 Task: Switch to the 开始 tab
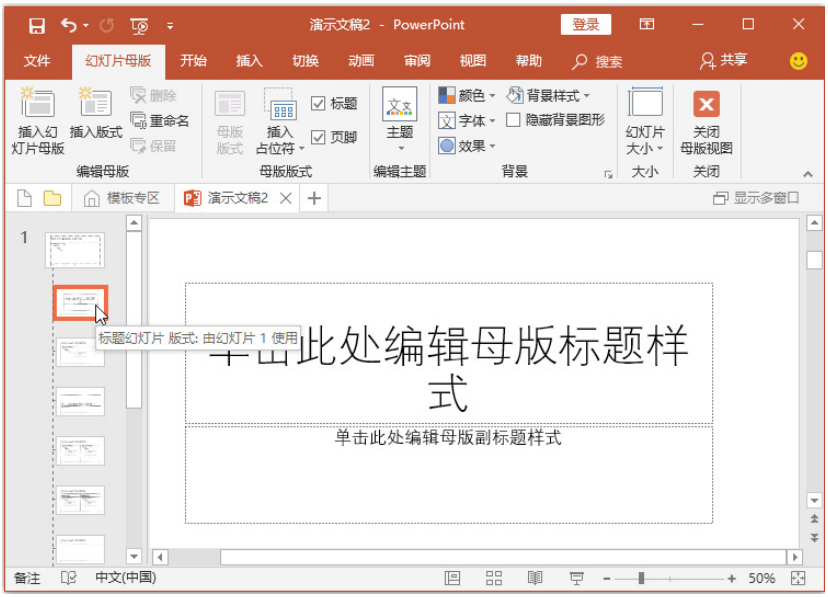[x=193, y=61]
